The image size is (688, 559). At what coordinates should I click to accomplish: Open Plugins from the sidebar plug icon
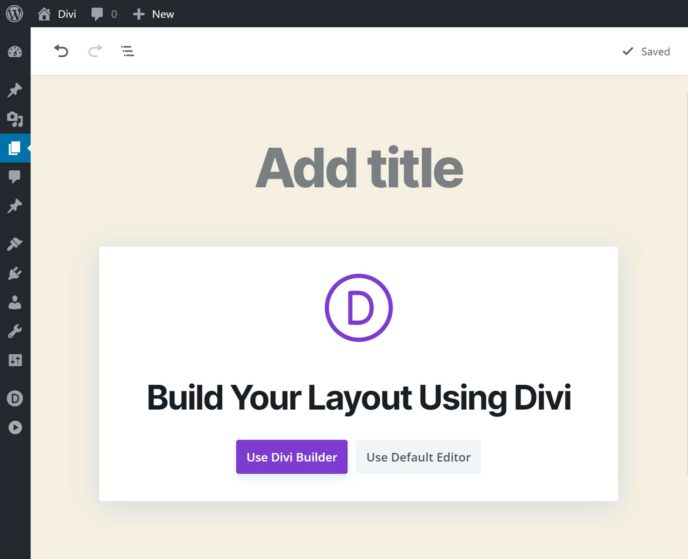(15, 273)
